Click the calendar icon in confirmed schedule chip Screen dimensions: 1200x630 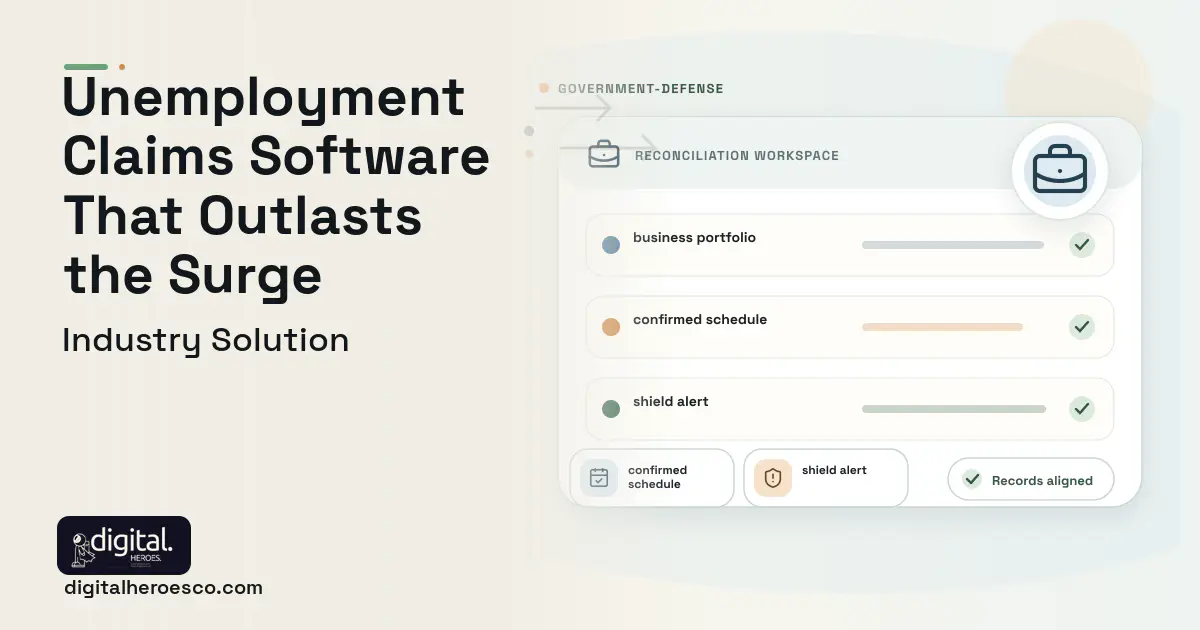tap(599, 478)
